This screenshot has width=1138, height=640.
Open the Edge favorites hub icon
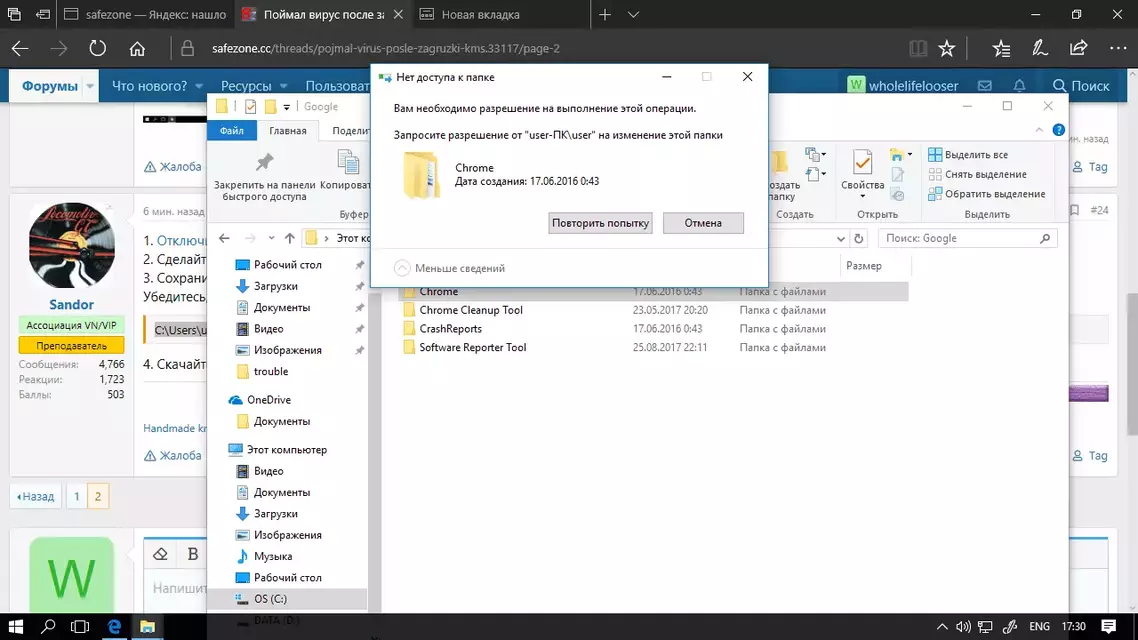point(1002,49)
